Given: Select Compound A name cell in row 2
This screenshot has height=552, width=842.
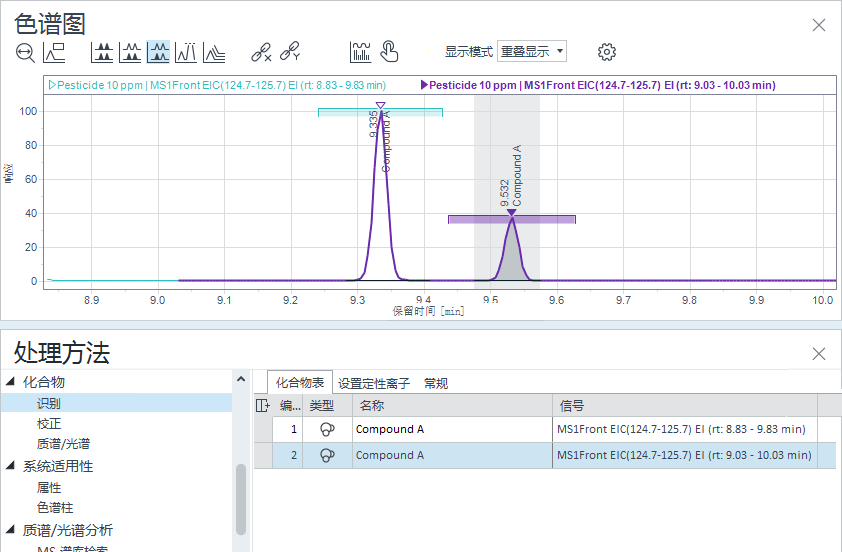Looking at the screenshot, I should point(452,455).
